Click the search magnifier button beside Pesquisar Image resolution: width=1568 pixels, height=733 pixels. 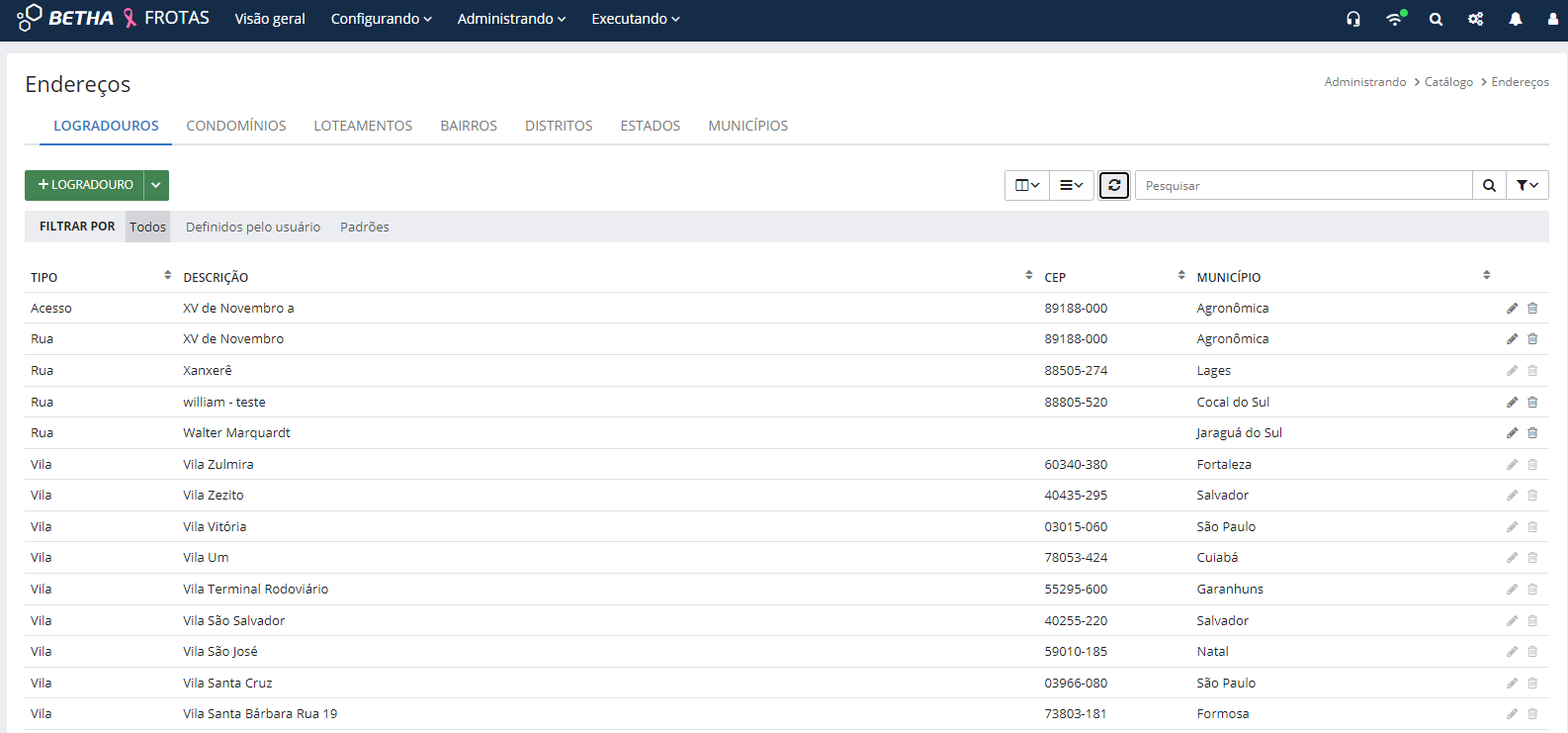[x=1489, y=185]
